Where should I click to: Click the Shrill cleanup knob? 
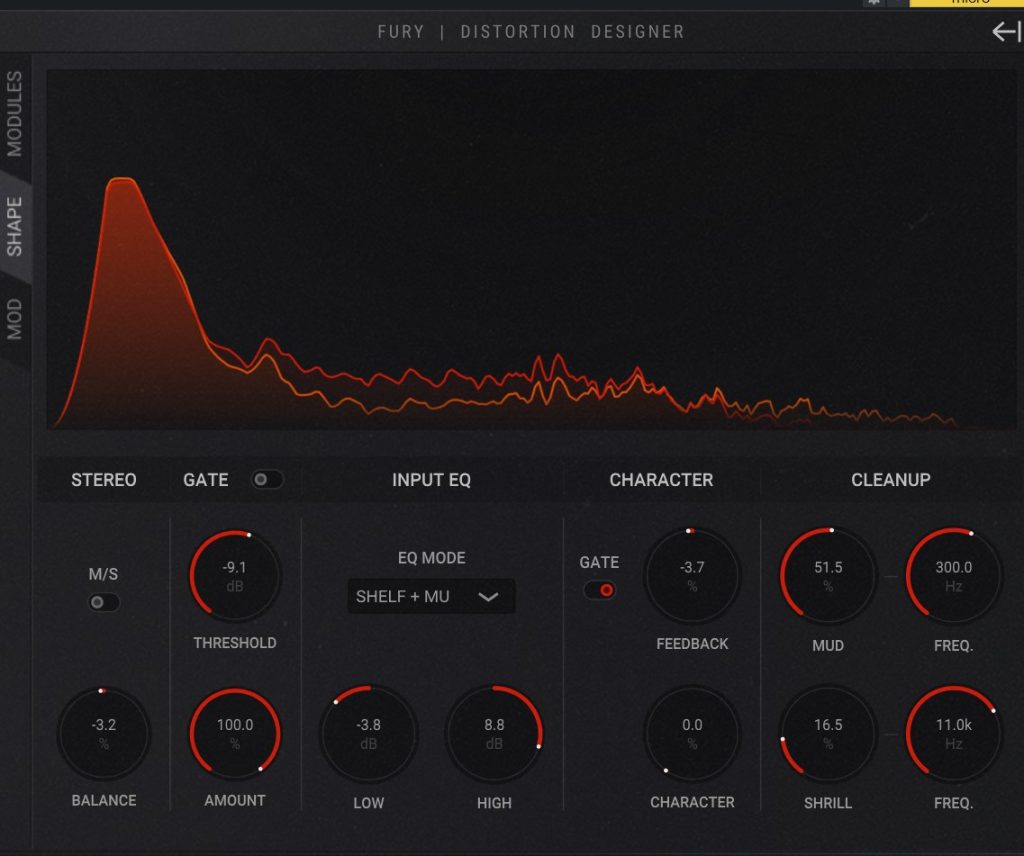pyautogui.click(x=828, y=734)
